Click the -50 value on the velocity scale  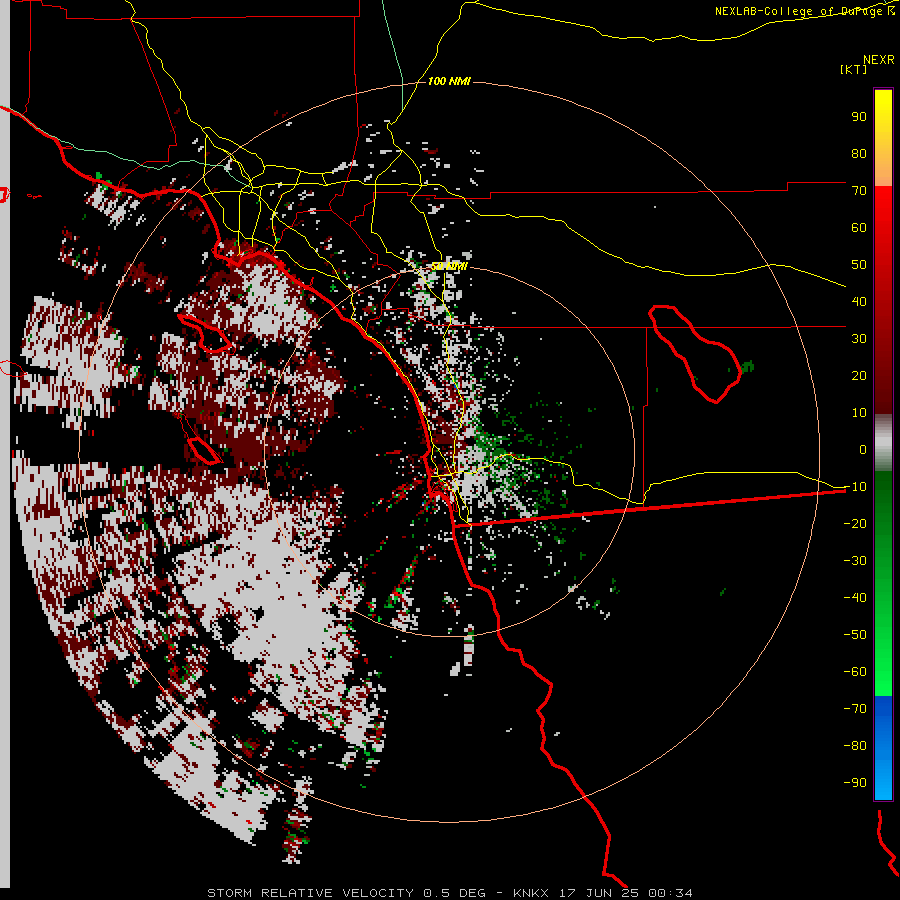pyautogui.click(x=855, y=635)
